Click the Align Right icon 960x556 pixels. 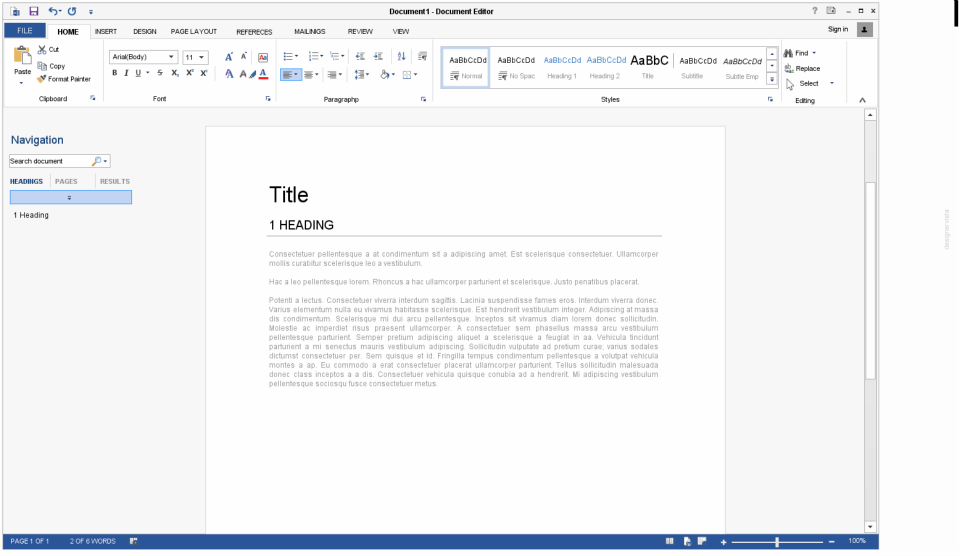(332, 75)
